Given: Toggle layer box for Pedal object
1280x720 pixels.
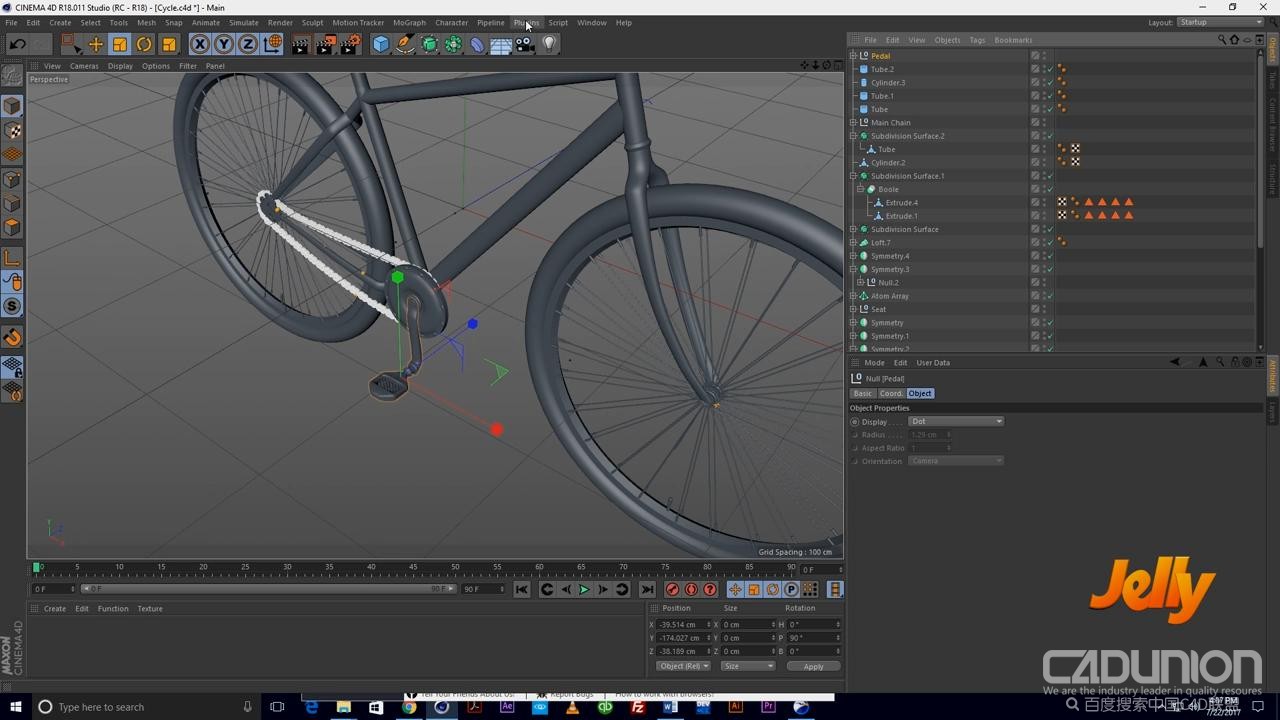Looking at the screenshot, I should [1035, 56].
